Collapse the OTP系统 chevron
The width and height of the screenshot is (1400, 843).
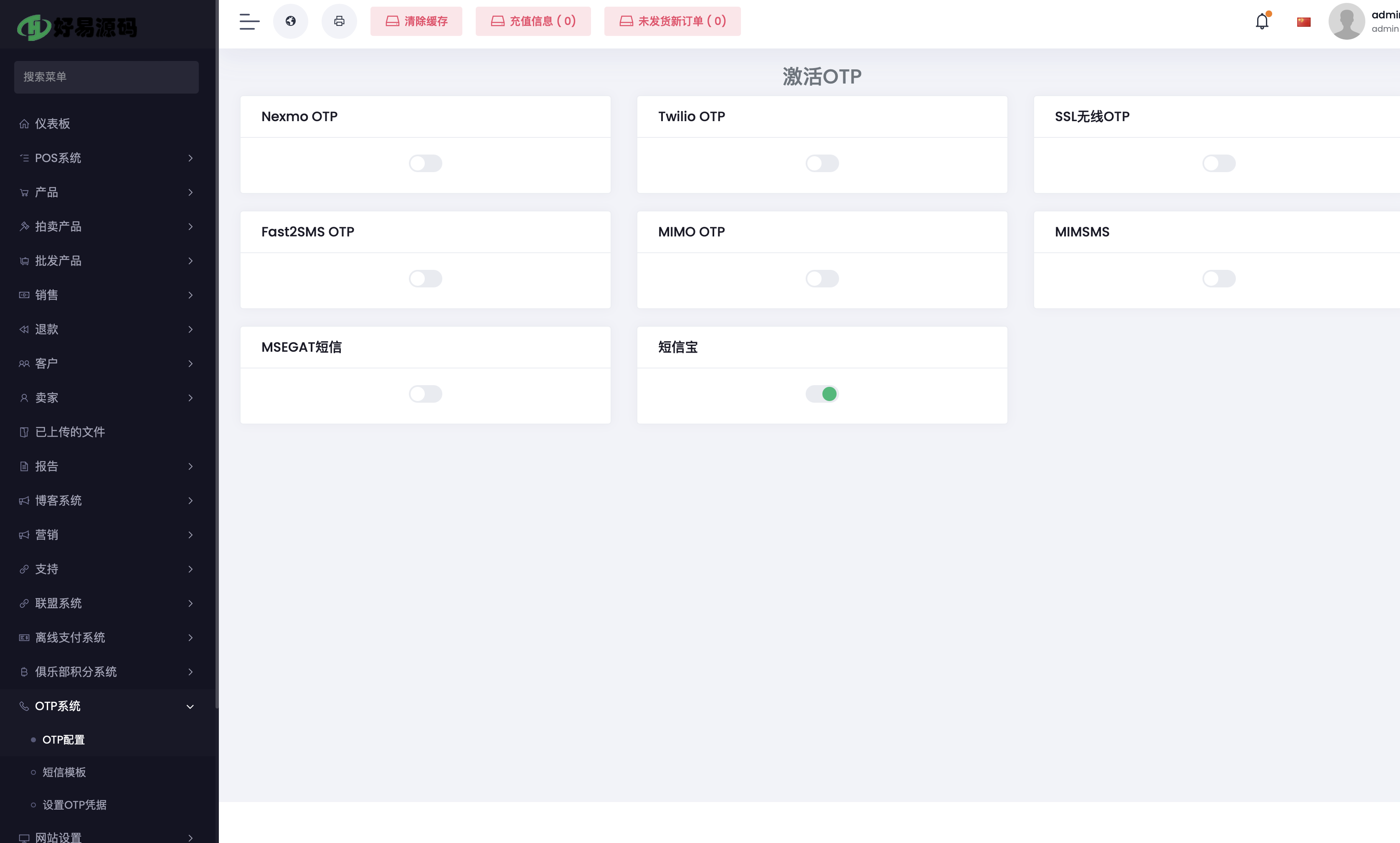tap(190, 707)
